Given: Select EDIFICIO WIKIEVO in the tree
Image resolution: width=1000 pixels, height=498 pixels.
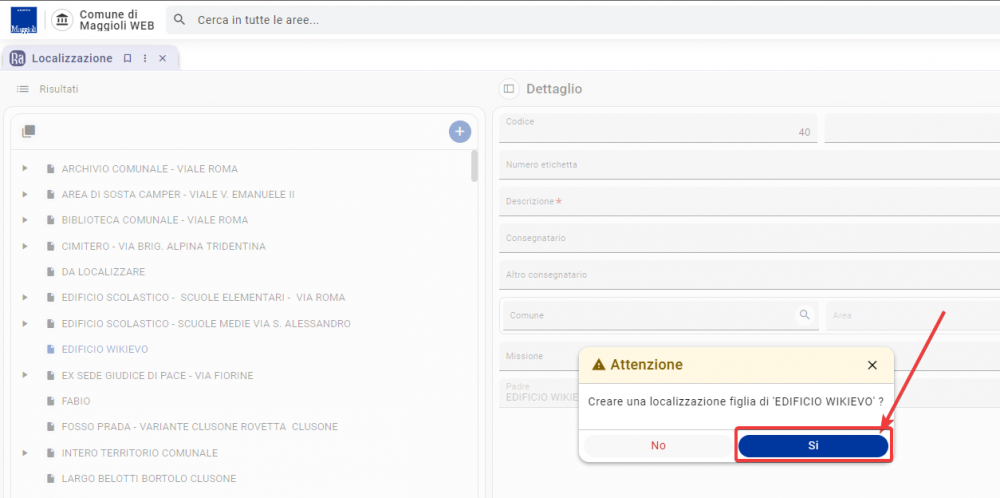Looking at the screenshot, I should [x=105, y=349].
